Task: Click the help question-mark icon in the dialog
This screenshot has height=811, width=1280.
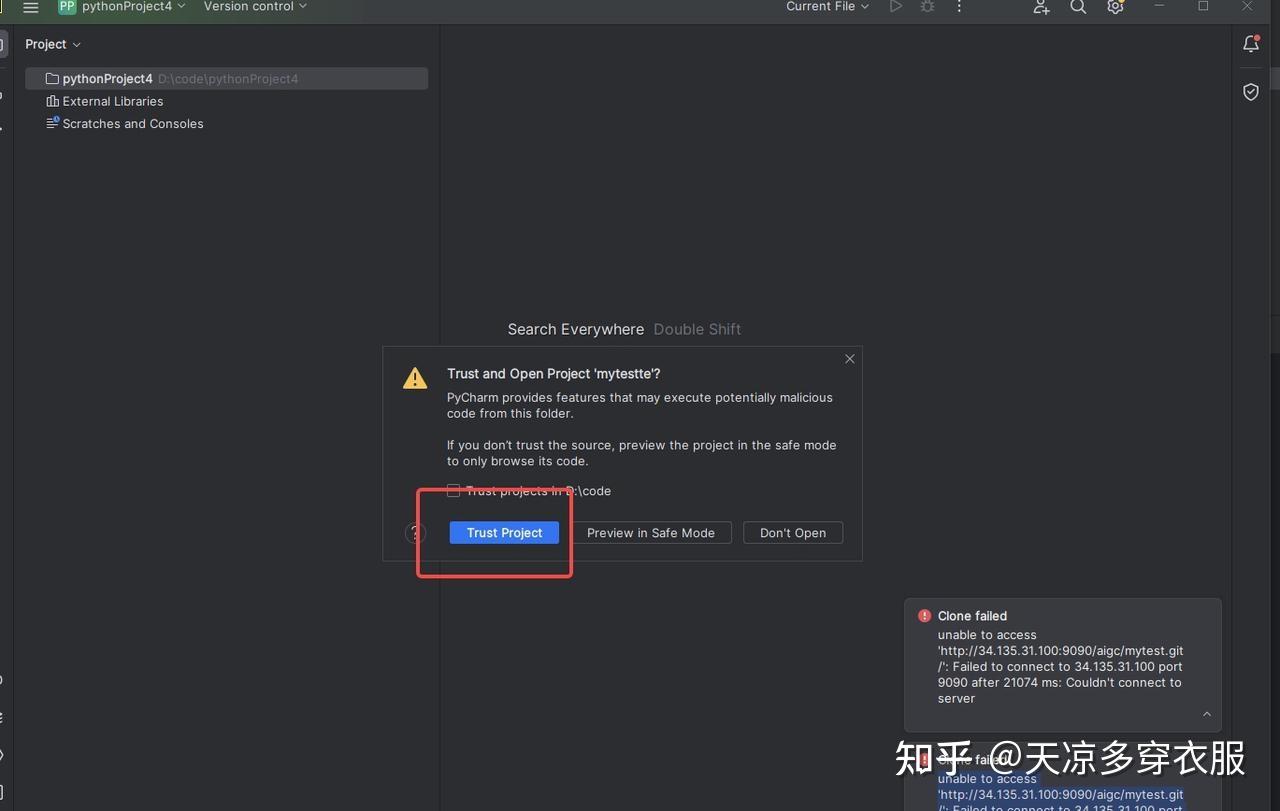Action: pos(415,533)
